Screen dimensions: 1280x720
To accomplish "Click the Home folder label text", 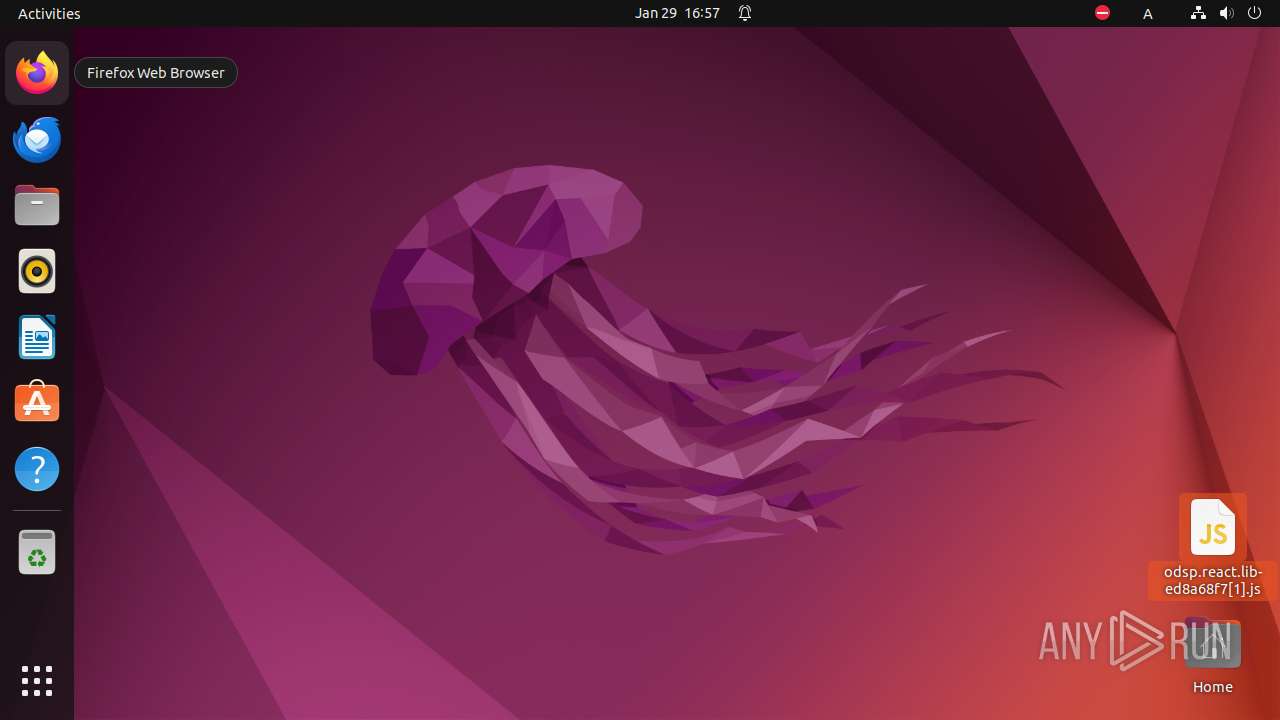I will click(x=1213, y=687).
